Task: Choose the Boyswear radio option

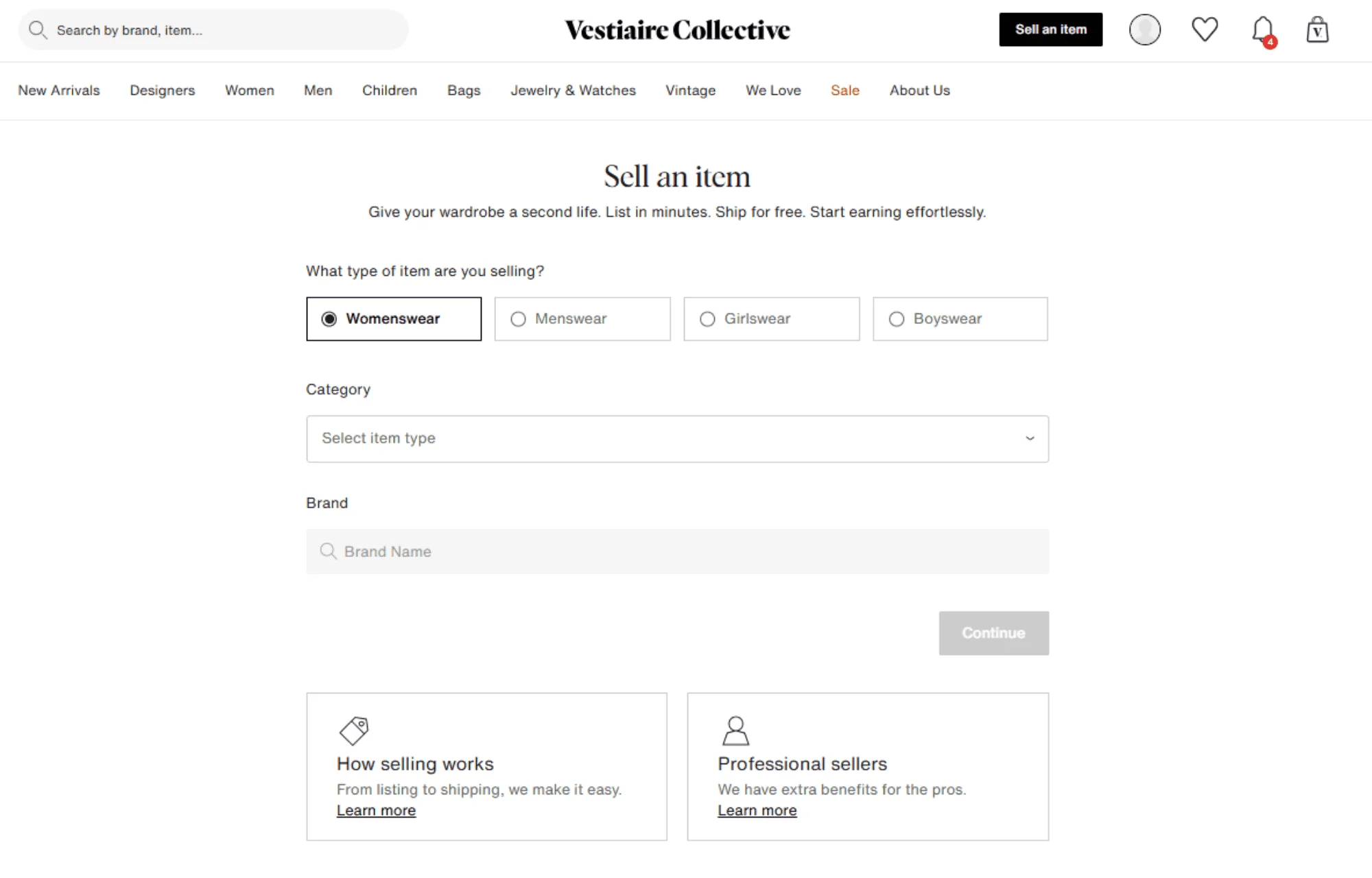Action: coord(897,319)
